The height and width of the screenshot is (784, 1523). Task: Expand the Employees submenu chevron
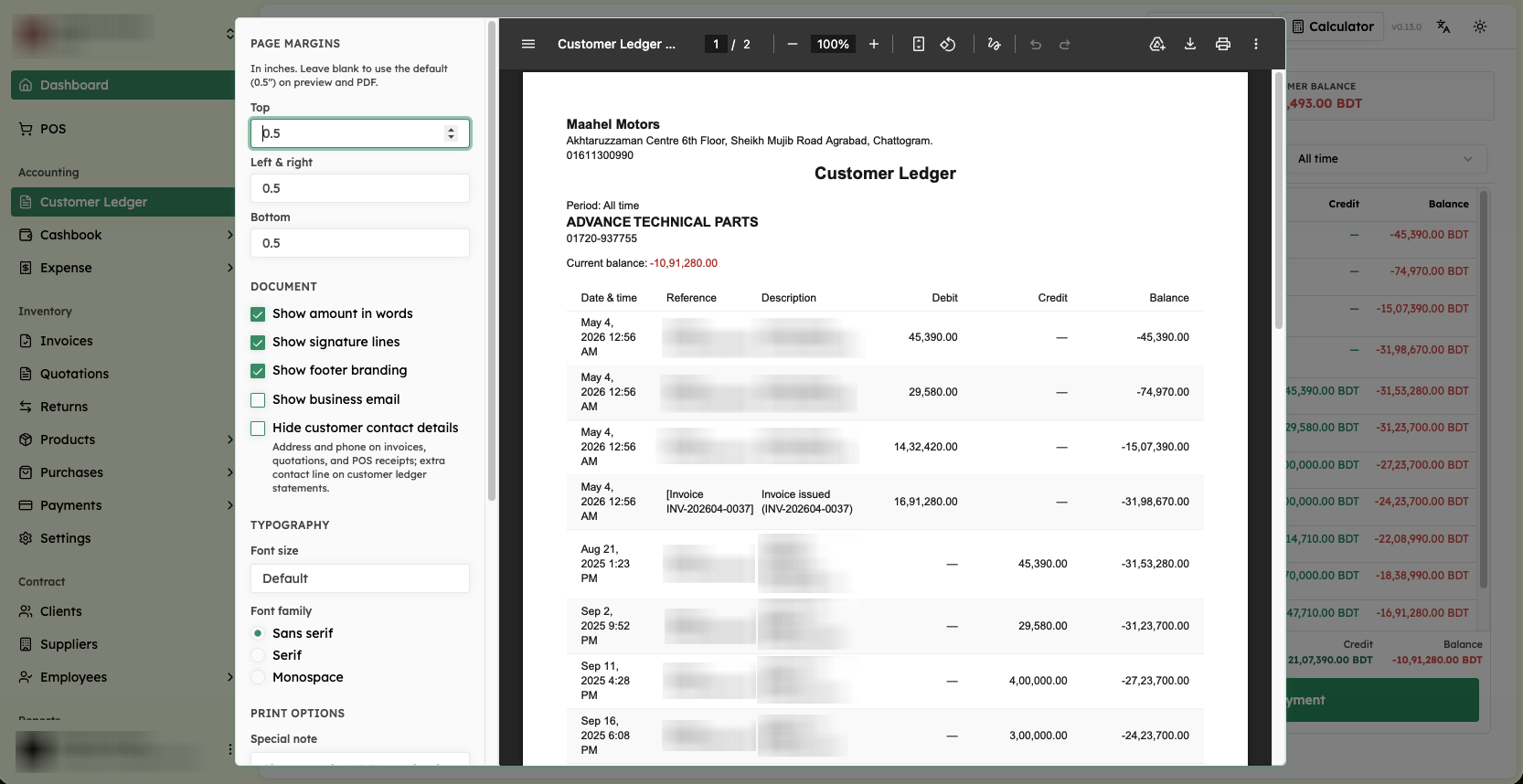click(x=229, y=677)
